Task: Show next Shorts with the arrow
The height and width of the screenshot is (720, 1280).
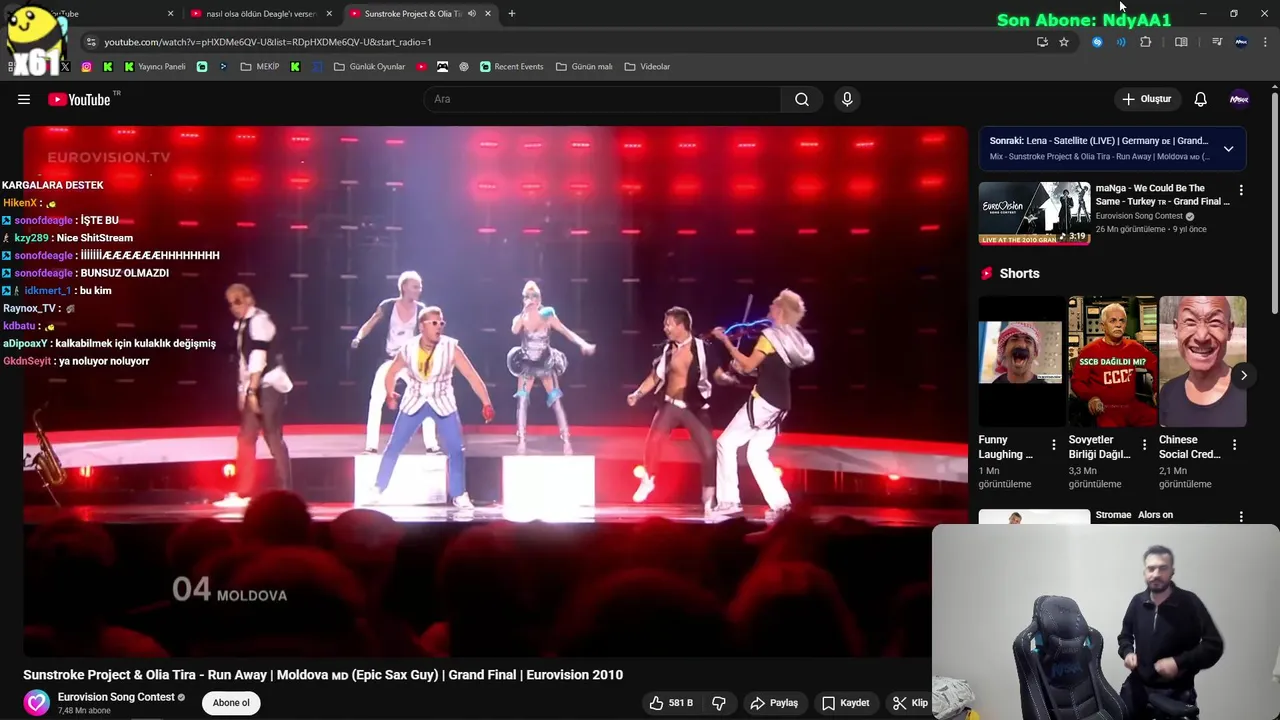Action: [1243, 376]
